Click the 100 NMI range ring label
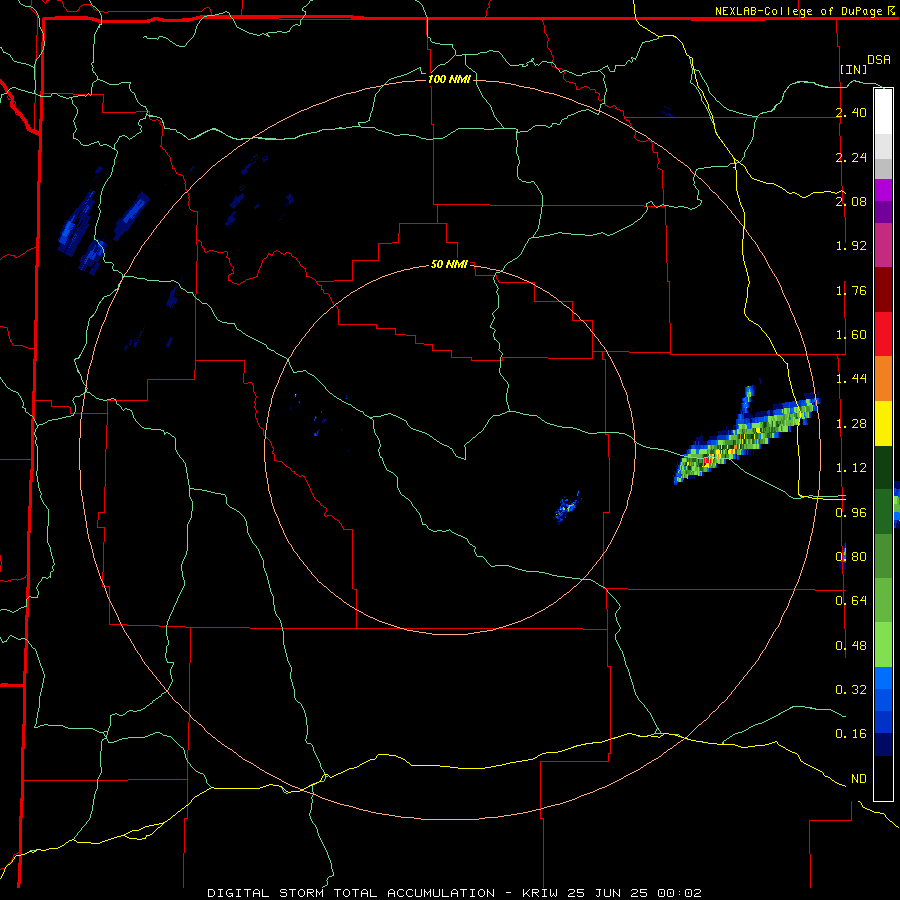The width and height of the screenshot is (900, 900). [449, 79]
